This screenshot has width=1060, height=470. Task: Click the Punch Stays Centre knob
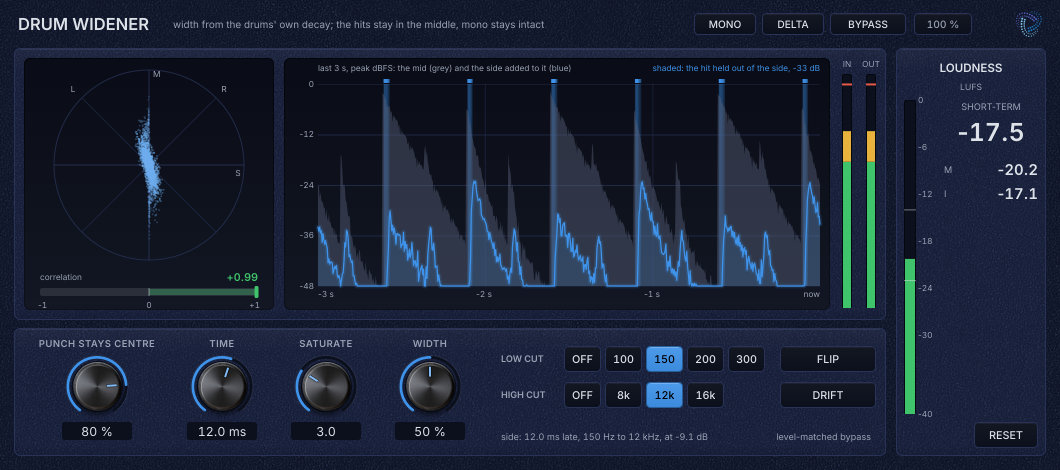(97, 386)
